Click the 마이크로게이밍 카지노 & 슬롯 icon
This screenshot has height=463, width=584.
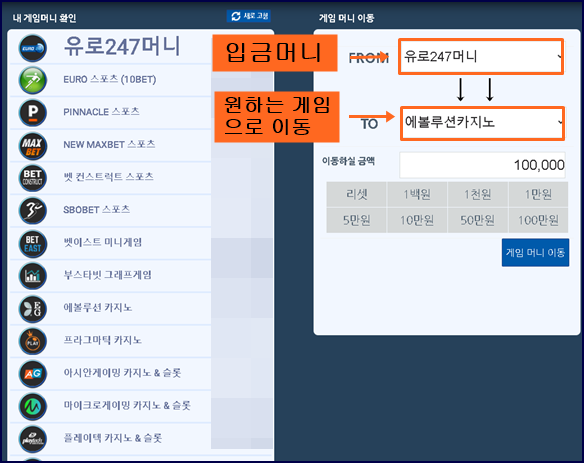pos(33,406)
